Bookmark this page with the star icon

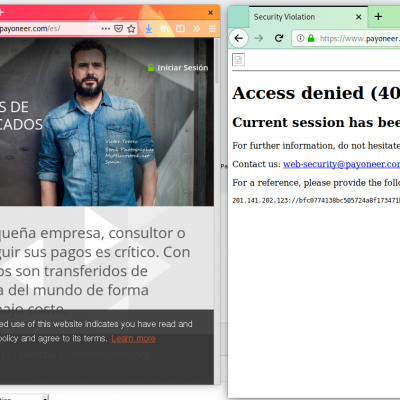coord(131,29)
